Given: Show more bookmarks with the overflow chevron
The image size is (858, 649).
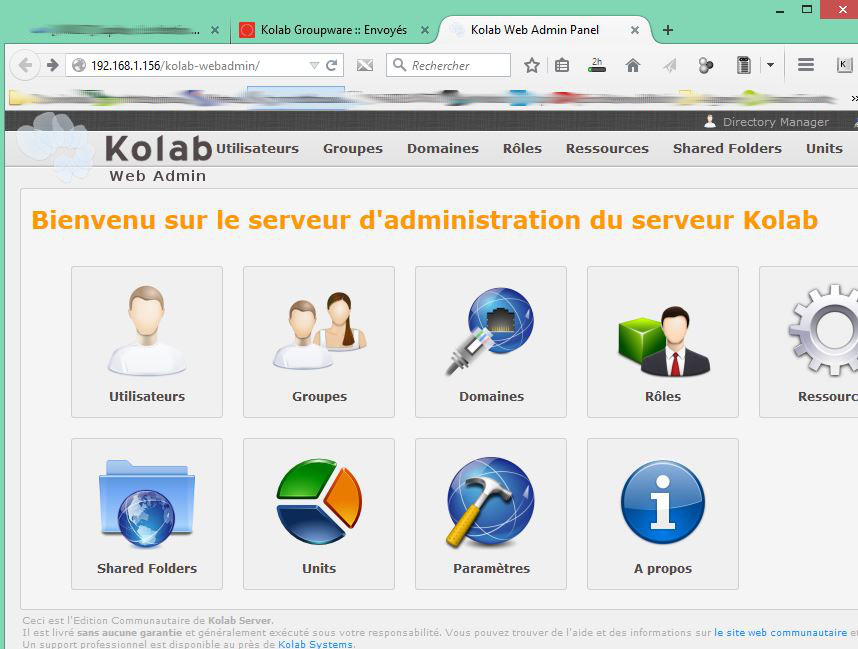Looking at the screenshot, I should [854, 98].
